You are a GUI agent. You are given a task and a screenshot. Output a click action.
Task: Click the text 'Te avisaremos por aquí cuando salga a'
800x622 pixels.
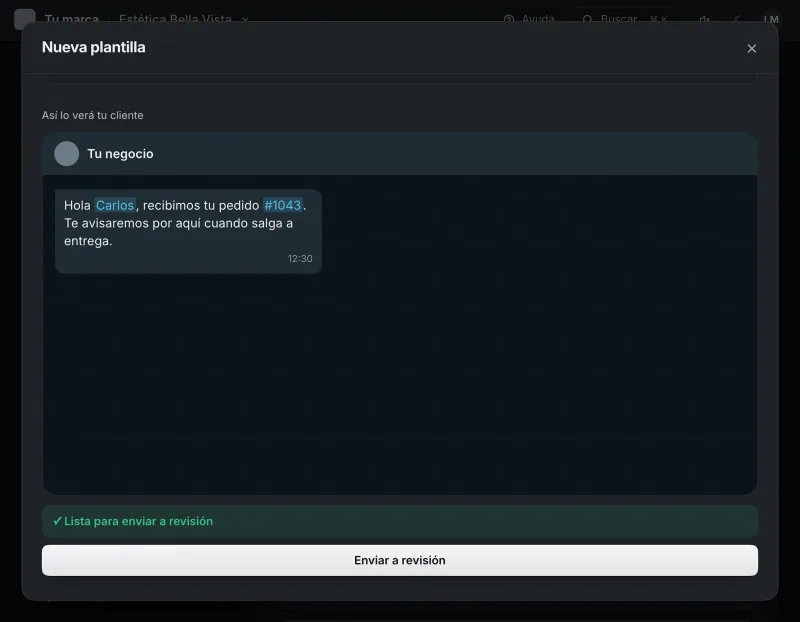pos(179,223)
